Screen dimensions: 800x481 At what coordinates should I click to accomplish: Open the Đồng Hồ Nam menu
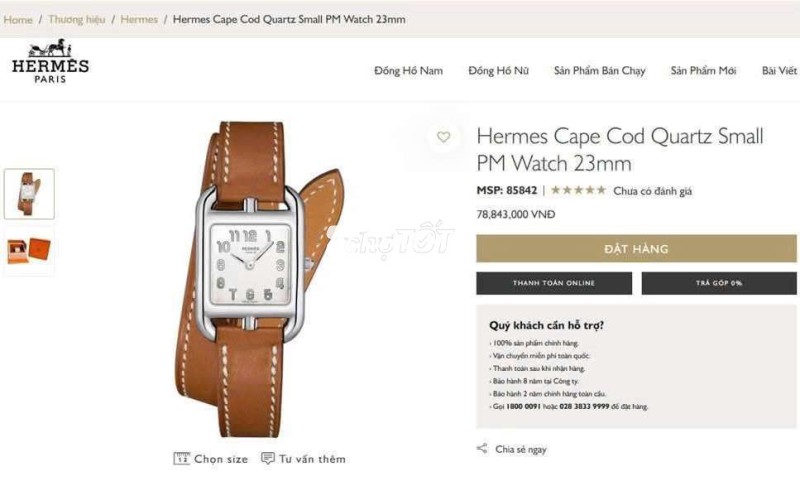click(408, 71)
